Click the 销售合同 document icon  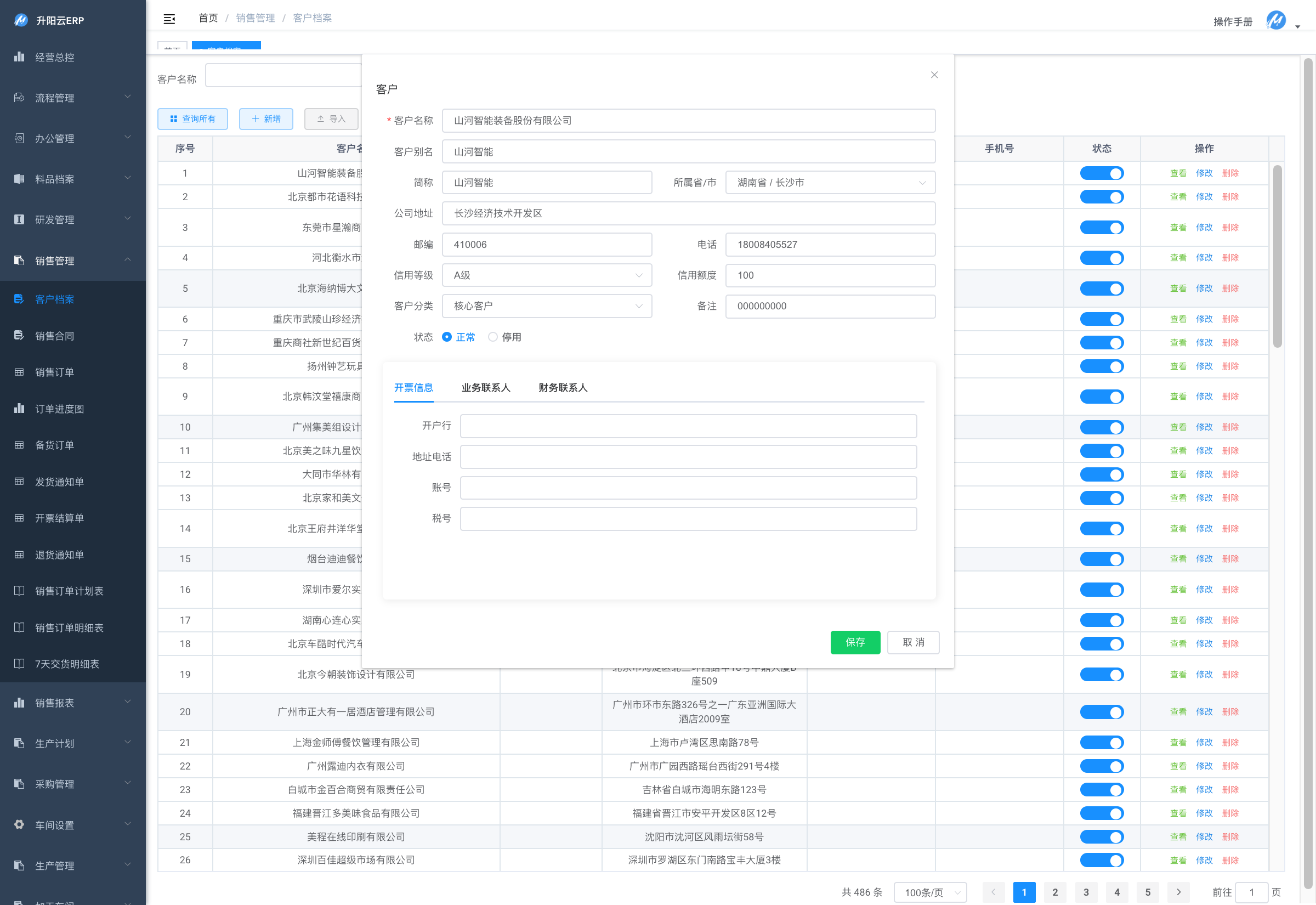tap(19, 335)
